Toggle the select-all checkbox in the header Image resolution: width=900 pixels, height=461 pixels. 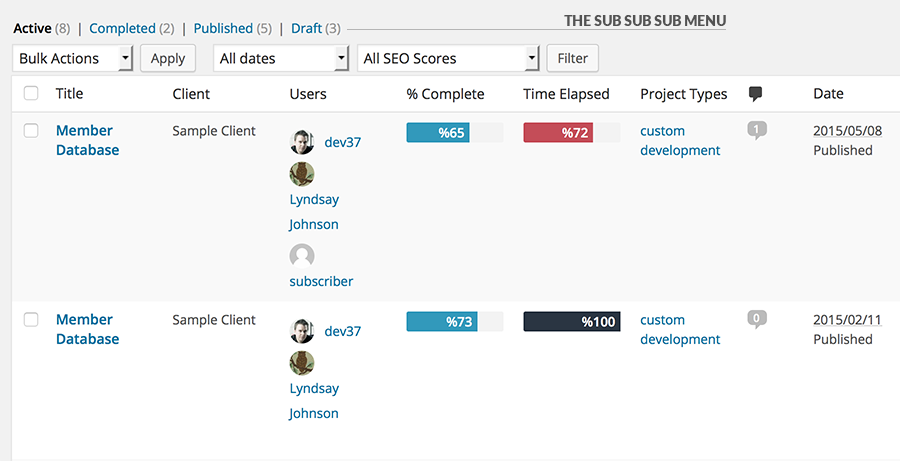click(x=31, y=93)
